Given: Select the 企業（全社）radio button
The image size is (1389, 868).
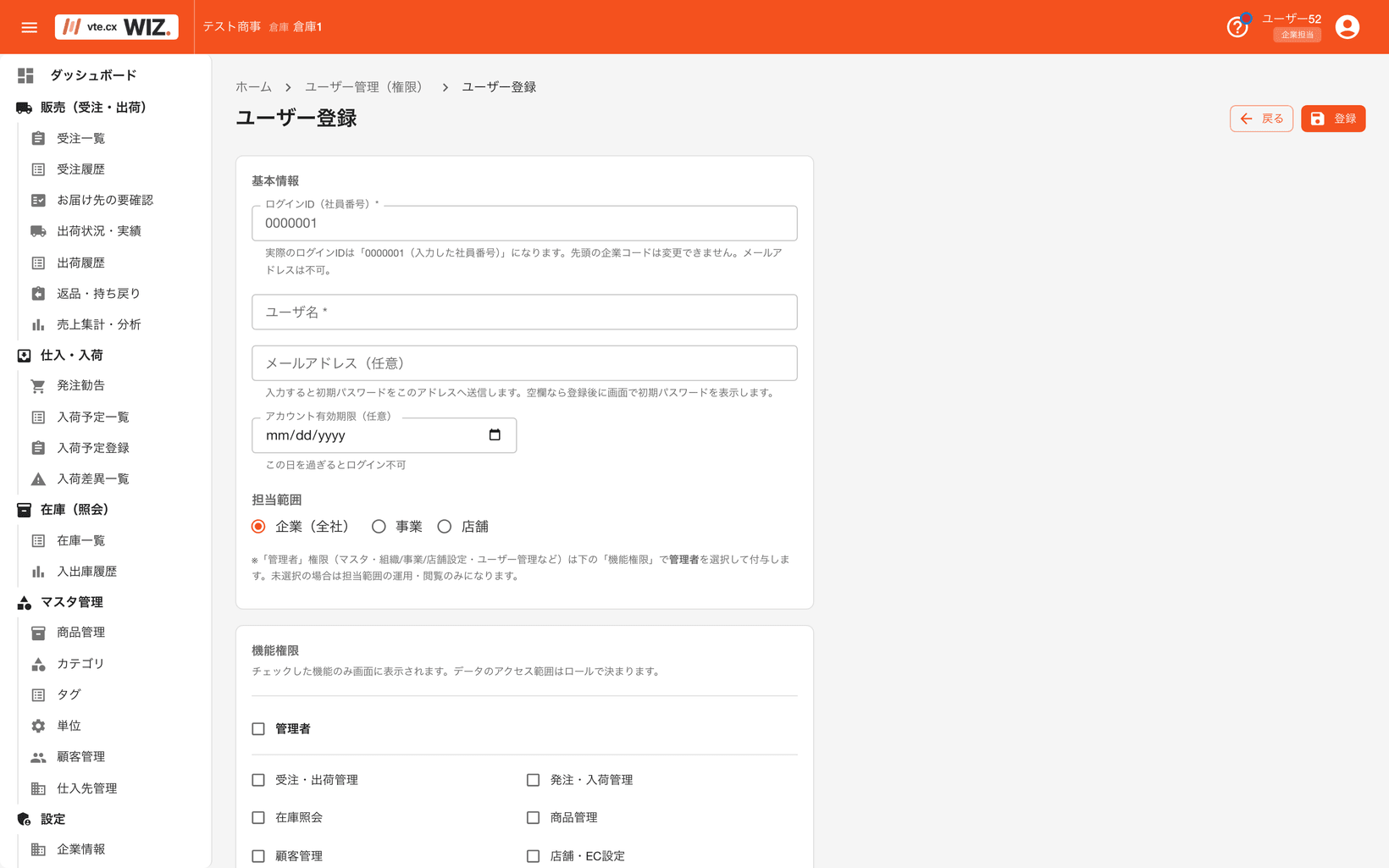Looking at the screenshot, I should [x=258, y=527].
